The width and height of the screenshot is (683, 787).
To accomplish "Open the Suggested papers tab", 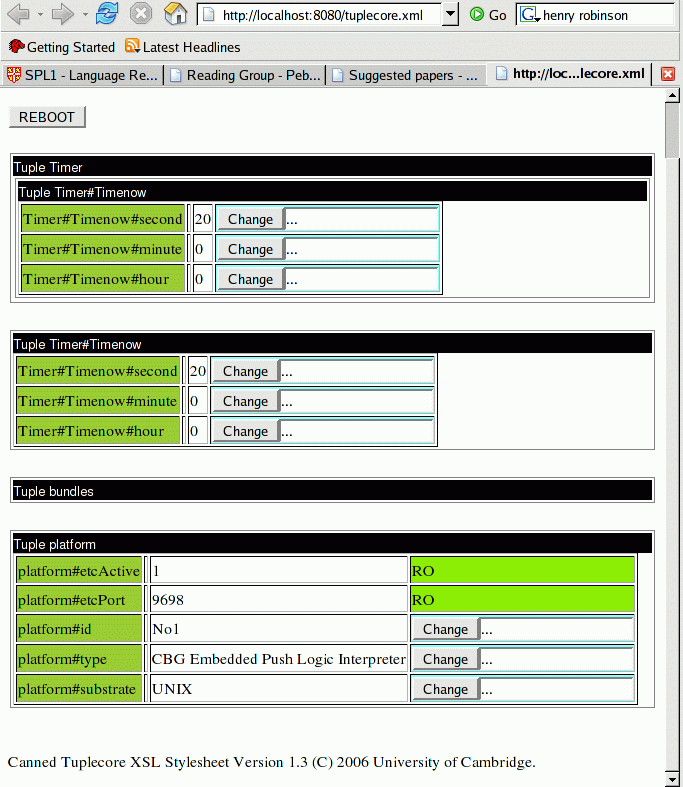I will [406, 75].
